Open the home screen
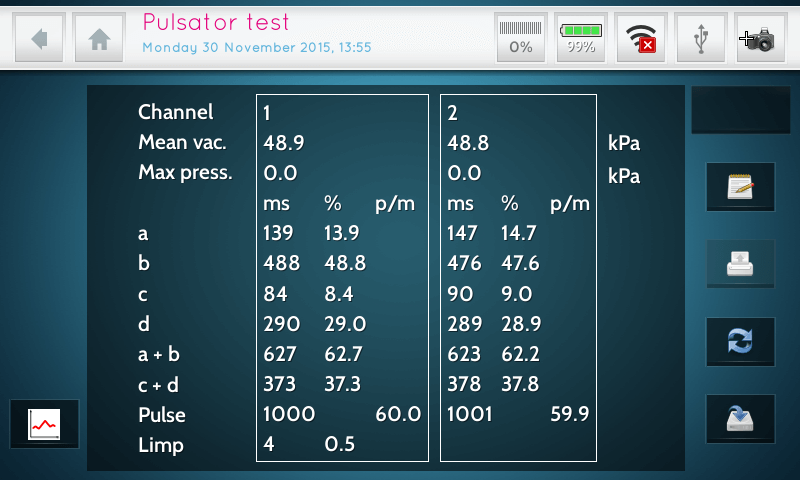Viewport: 800px width, 480px height. point(99,39)
